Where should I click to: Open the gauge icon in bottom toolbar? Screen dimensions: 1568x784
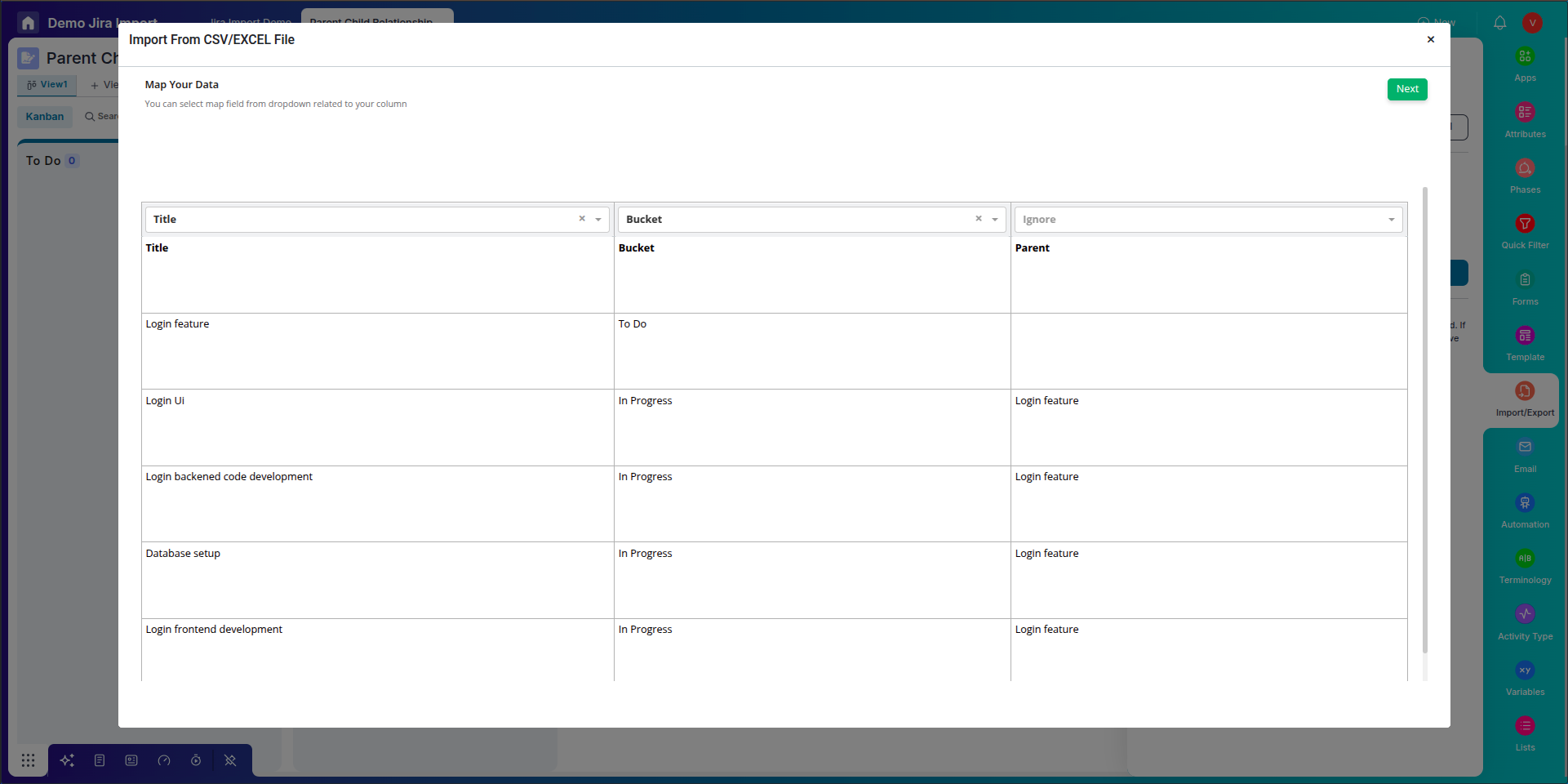pyautogui.click(x=164, y=760)
